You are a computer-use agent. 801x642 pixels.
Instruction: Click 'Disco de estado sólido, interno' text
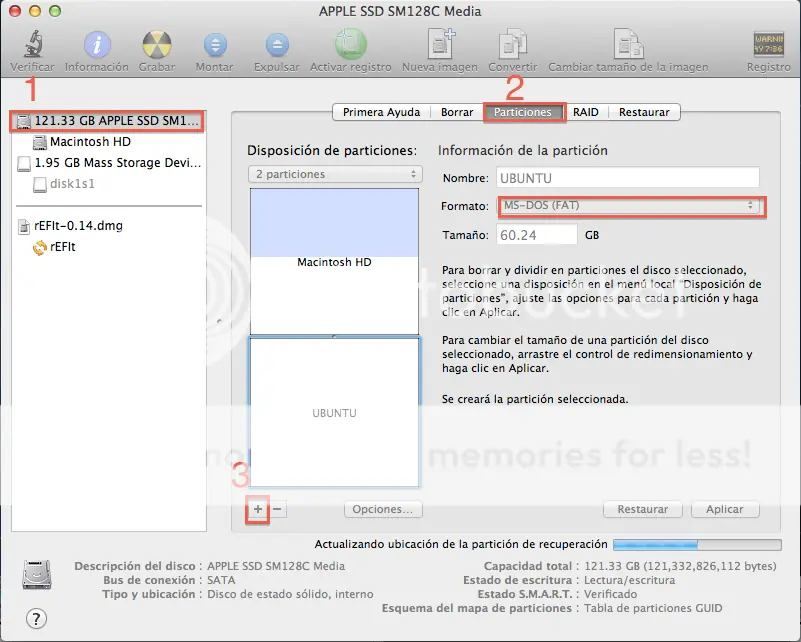pyautogui.click(x=290, y=594)
